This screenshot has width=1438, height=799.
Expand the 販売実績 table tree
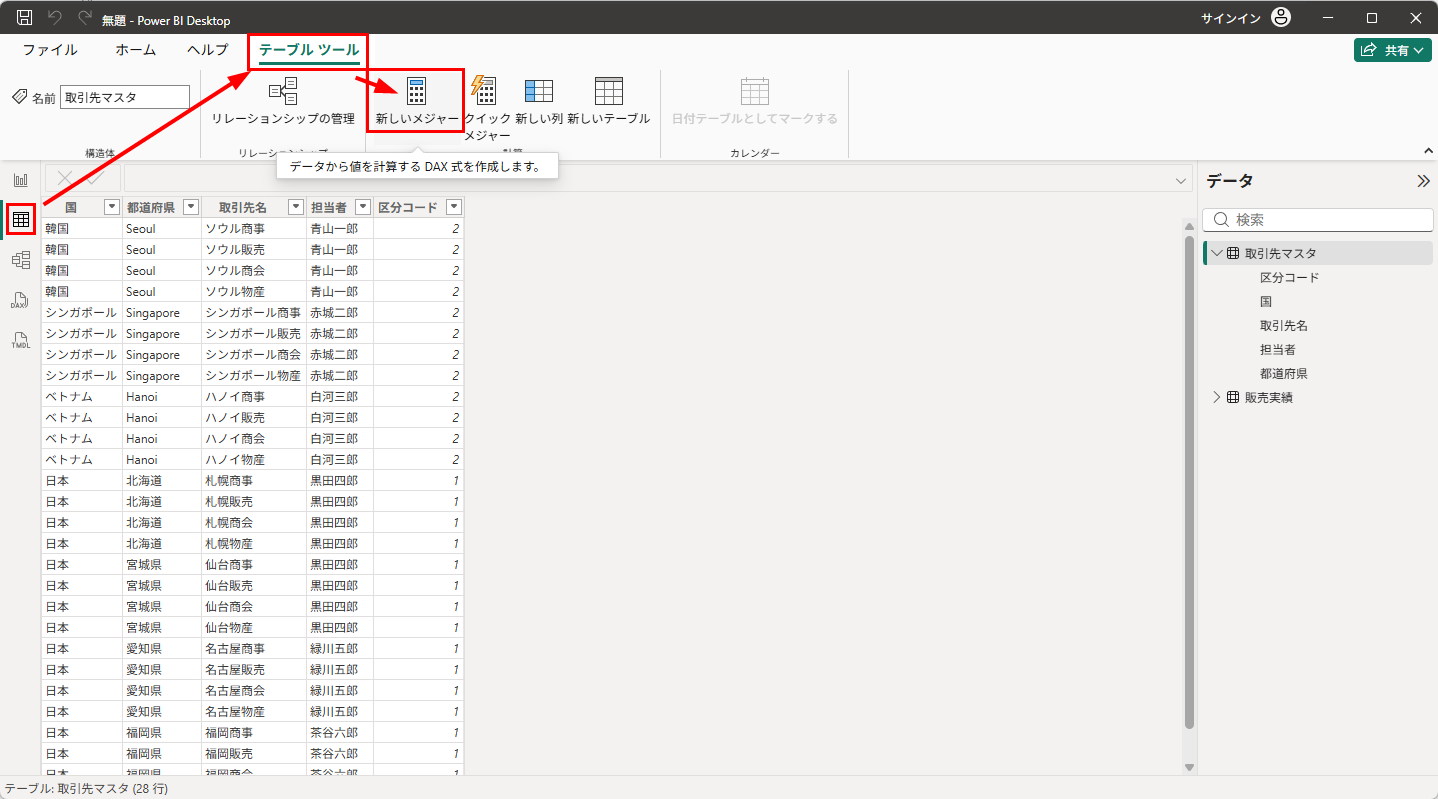1216,397
